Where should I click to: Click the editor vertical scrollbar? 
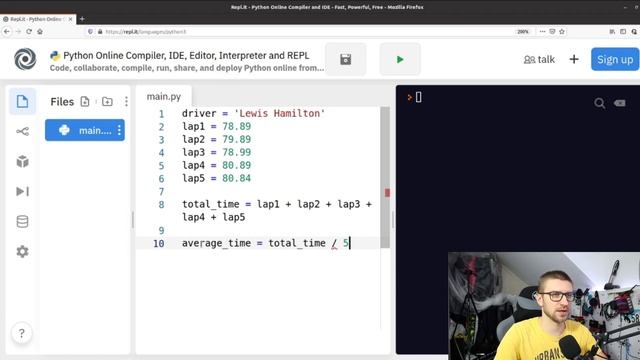pos(385,177)
